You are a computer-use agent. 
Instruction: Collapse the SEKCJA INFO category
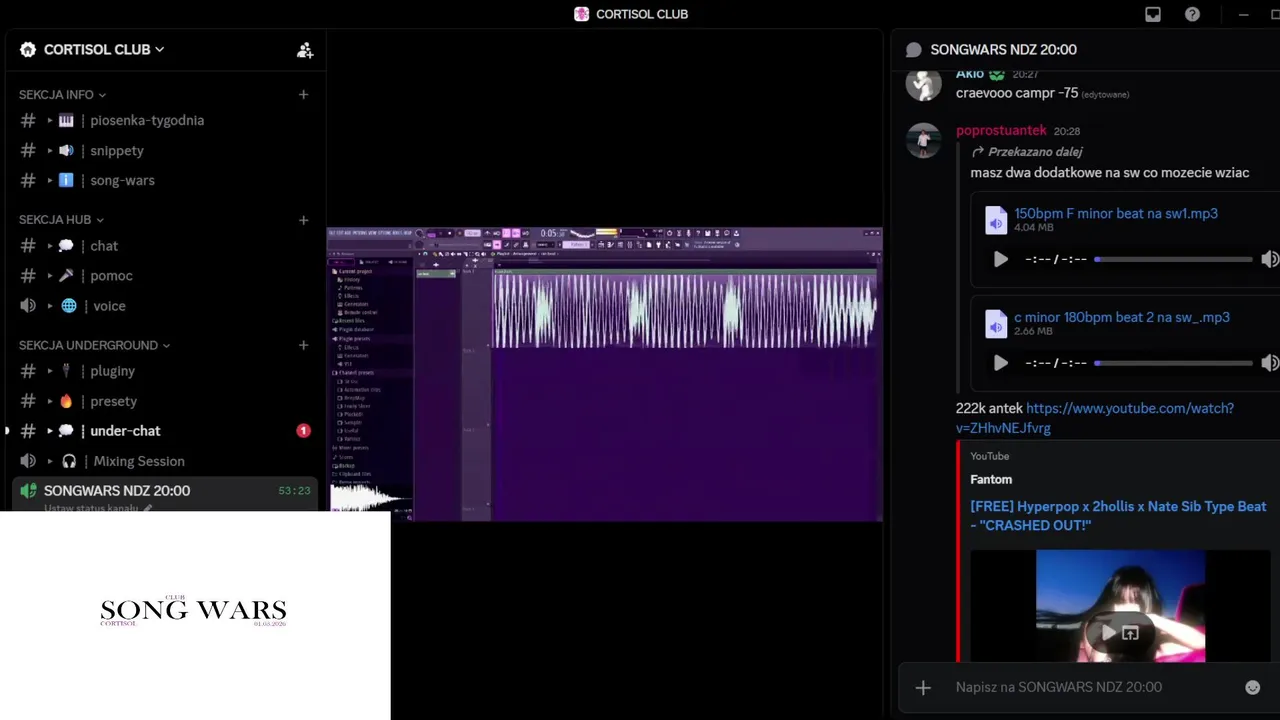click(x=62, y=95)
